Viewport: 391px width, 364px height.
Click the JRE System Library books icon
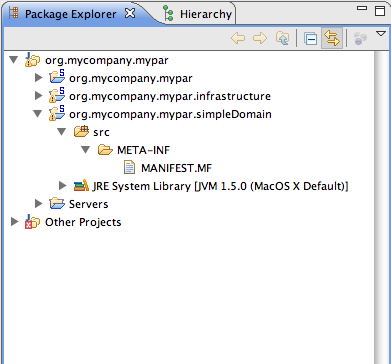(81, 185)
